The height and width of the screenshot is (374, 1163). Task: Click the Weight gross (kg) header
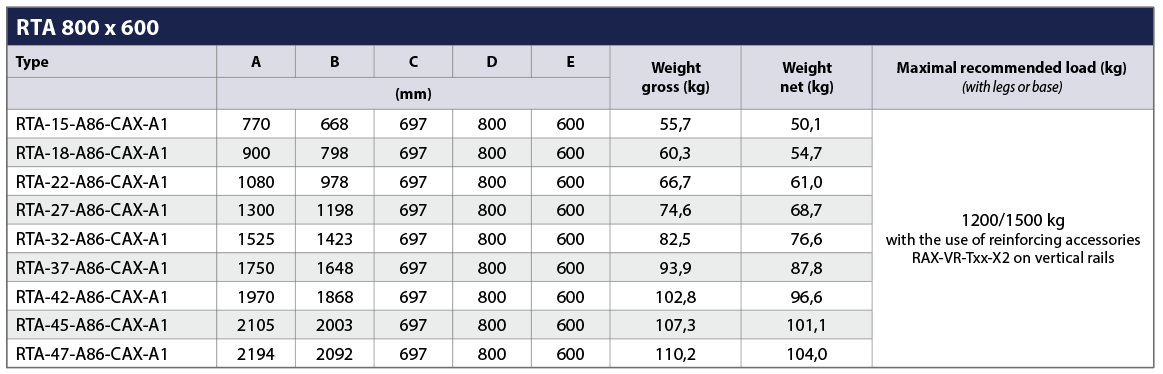(x=675, y=77)
